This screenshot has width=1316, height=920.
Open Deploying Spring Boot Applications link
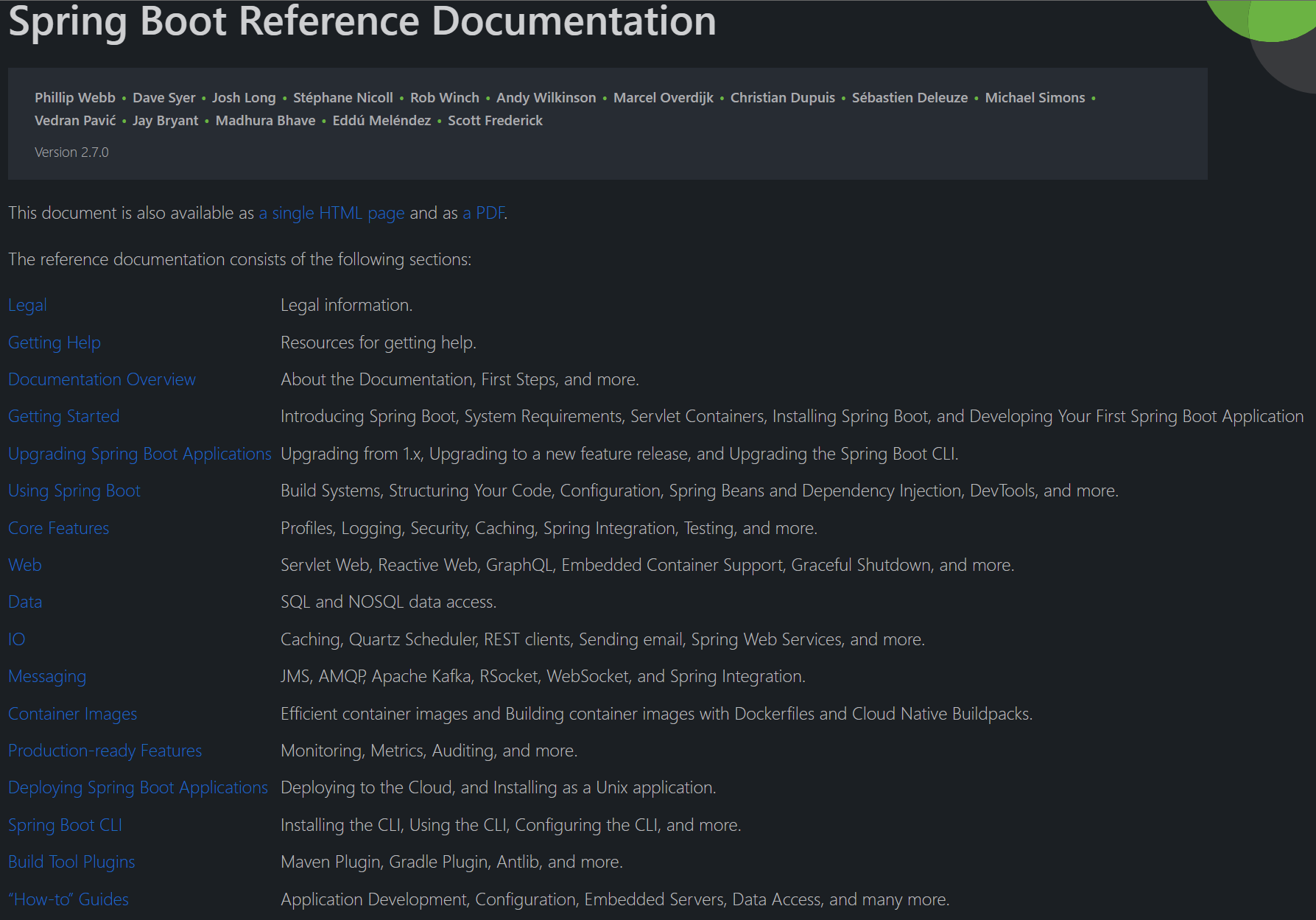coord(138,788)
